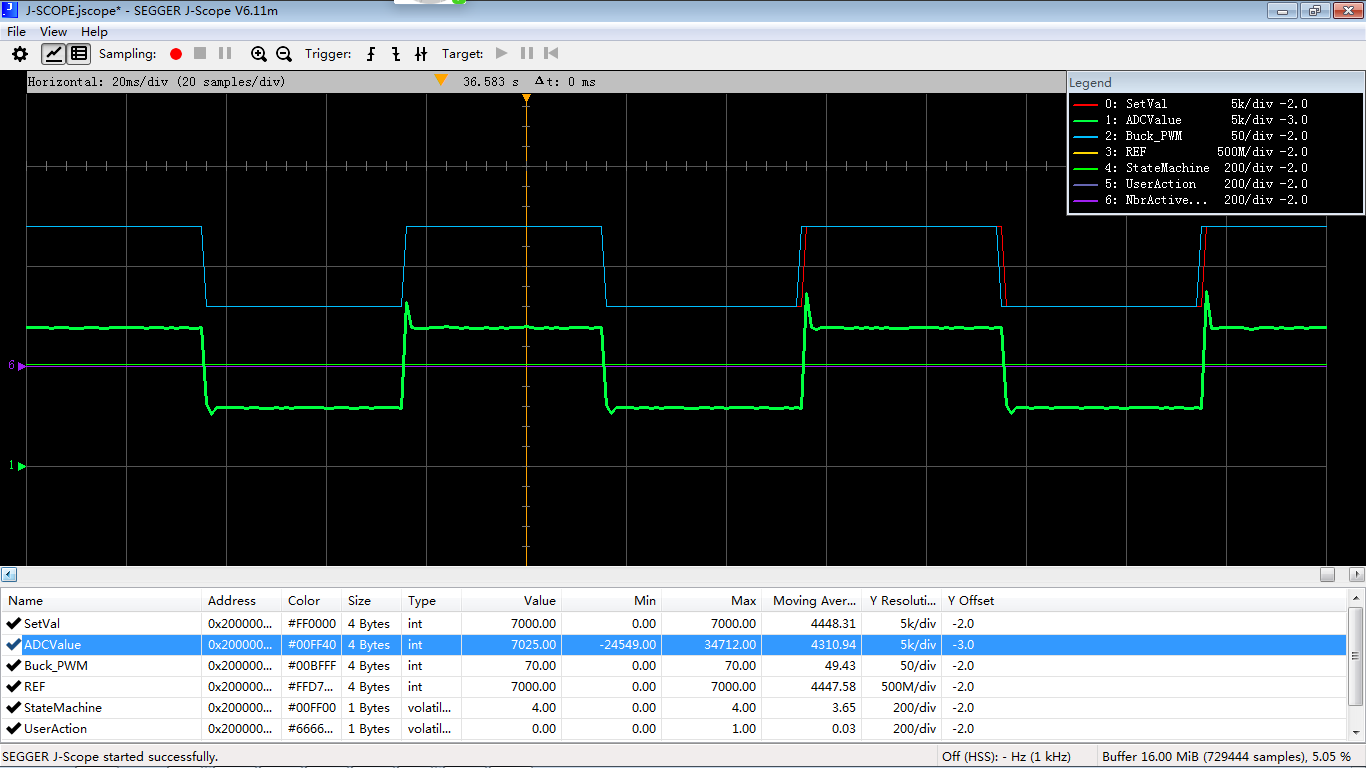Click Y Resoluti... column header
This screenshot has width=1366, height=768.
[x=901, y=601]
